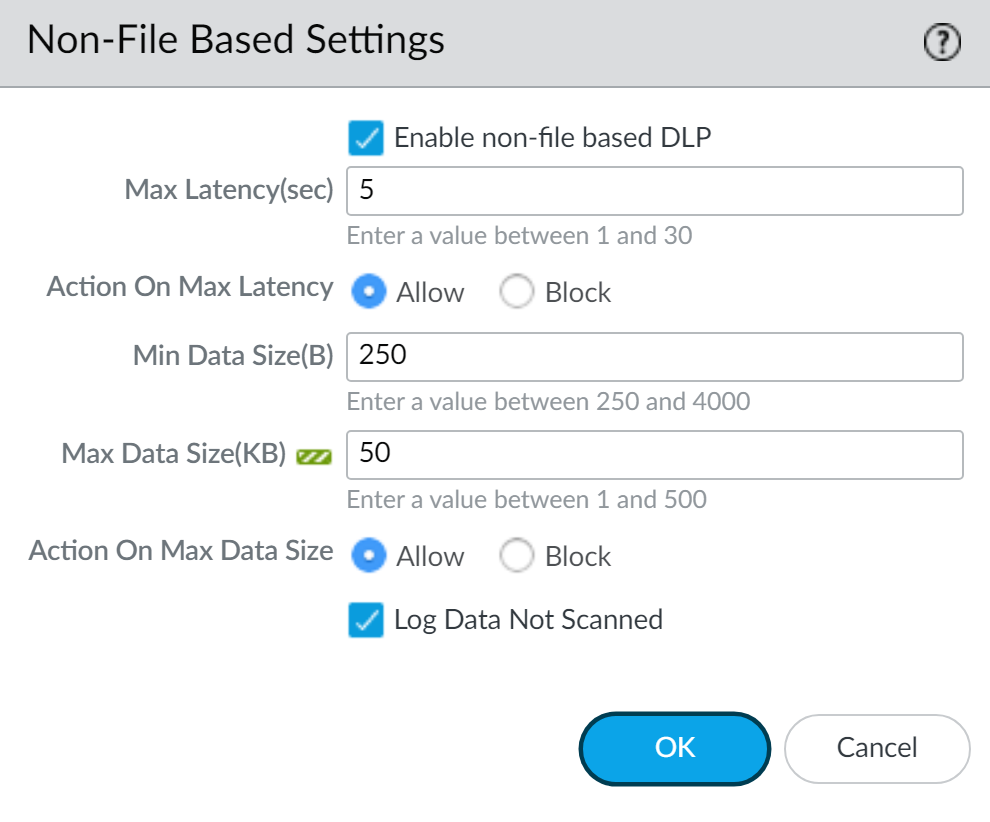Focus the Max Latency(sec) input field

coord(654,191)
